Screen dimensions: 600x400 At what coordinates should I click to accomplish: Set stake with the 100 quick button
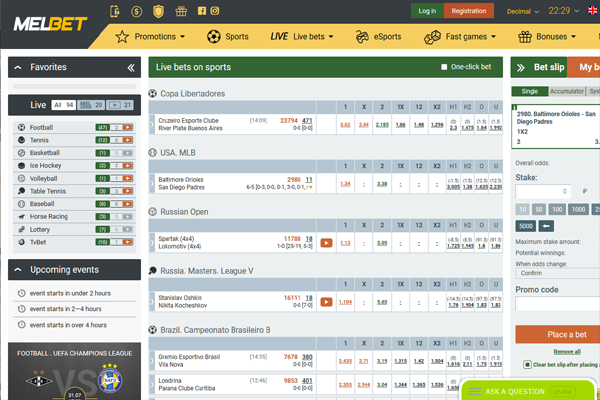click(557, 209)
